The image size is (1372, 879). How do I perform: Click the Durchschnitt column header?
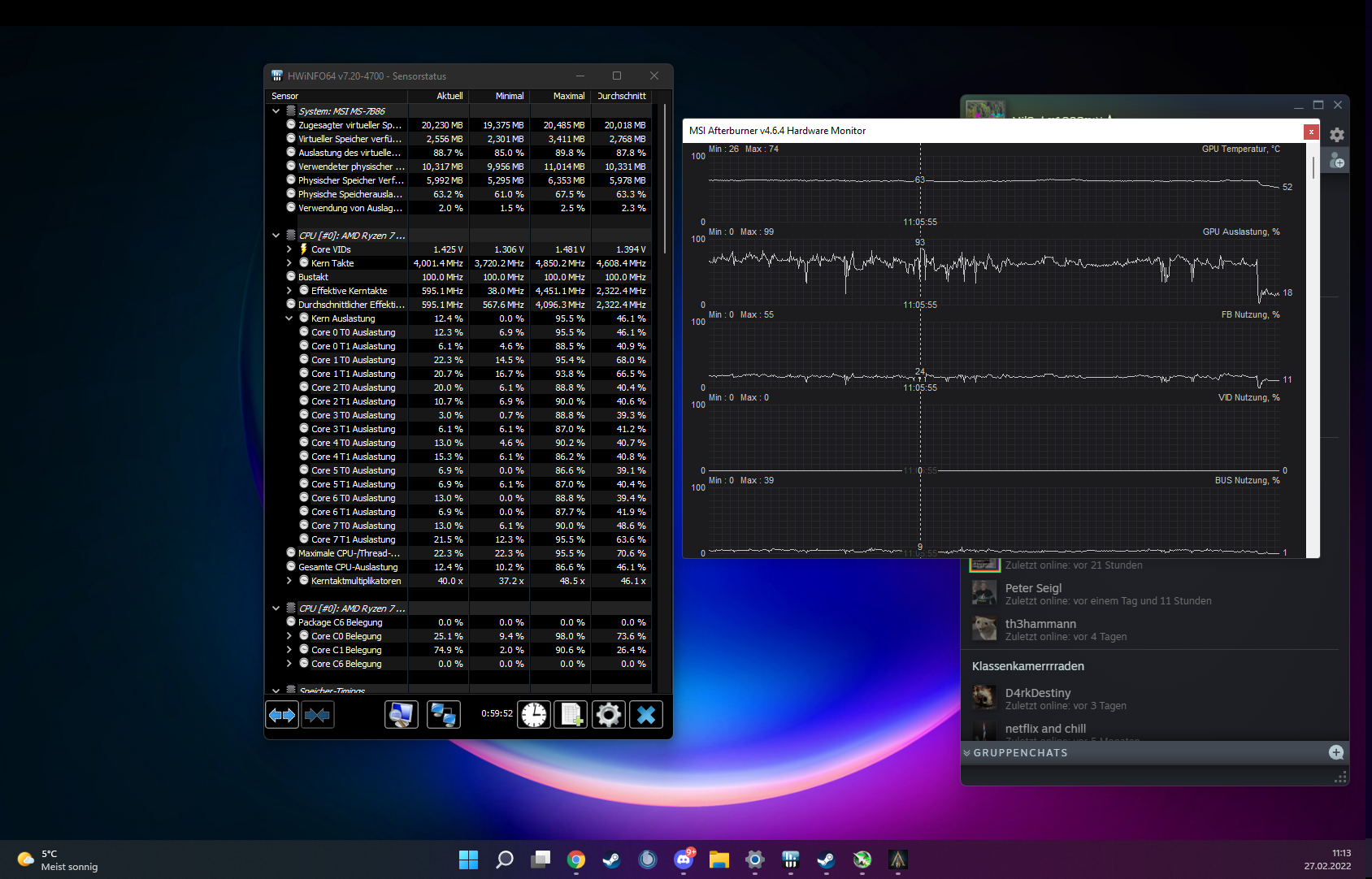[621, 96]
